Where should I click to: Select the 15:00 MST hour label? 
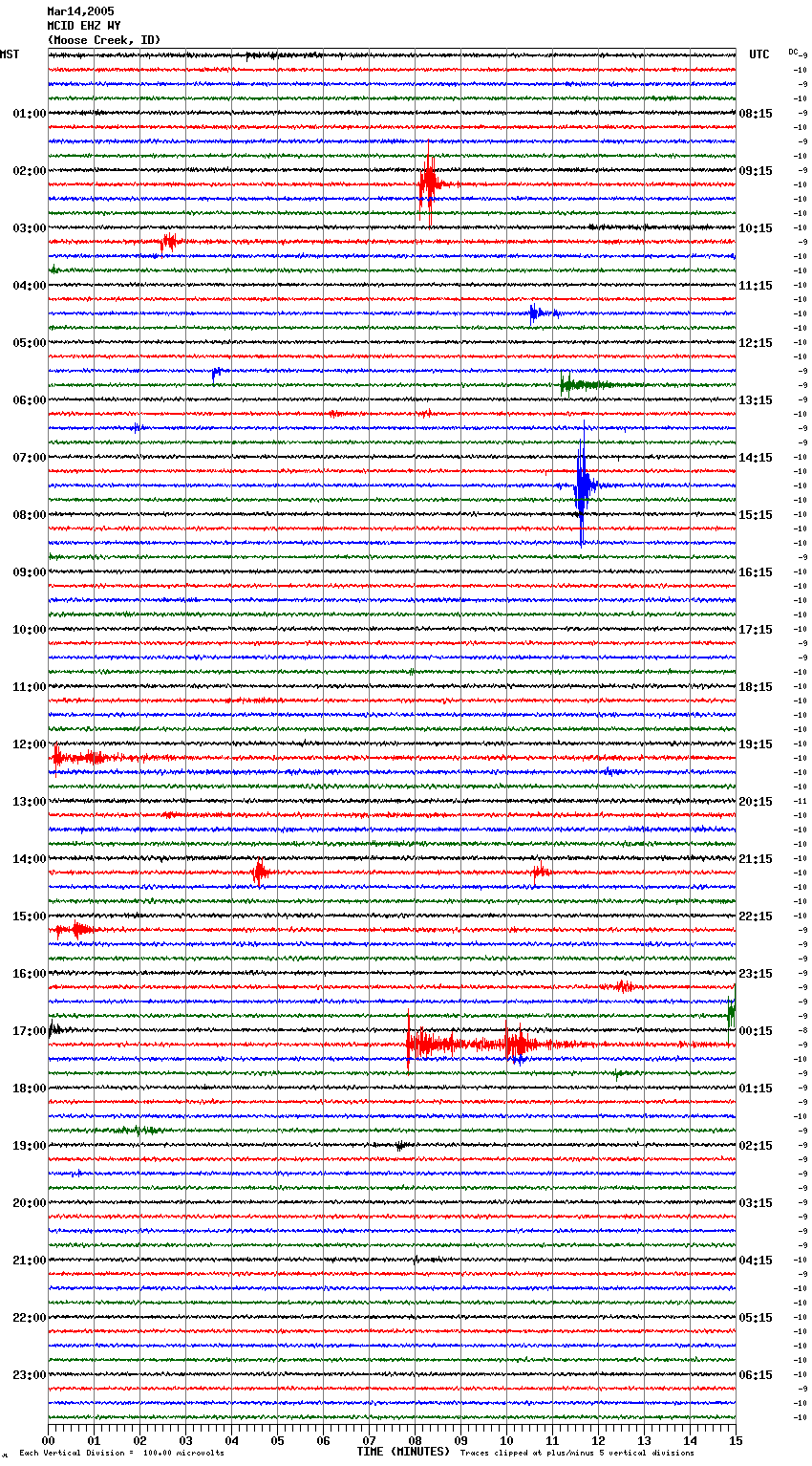pos(30,916)
